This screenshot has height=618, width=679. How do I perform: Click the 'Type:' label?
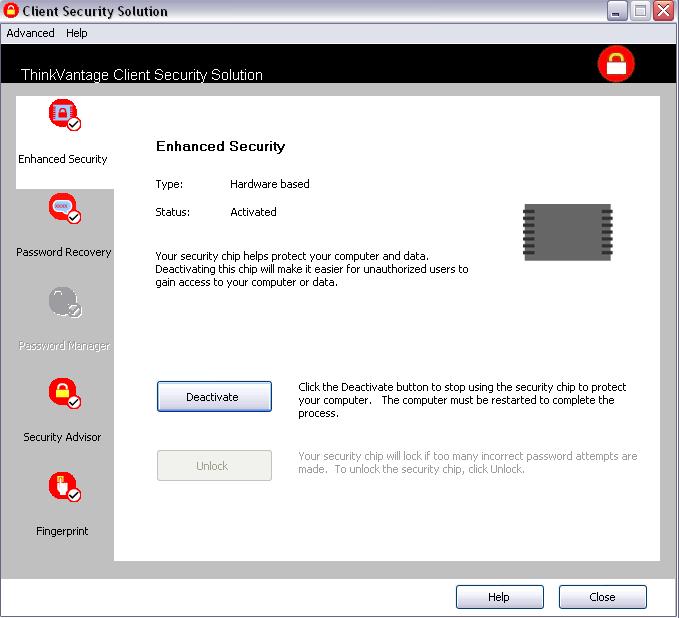[169, 184]
